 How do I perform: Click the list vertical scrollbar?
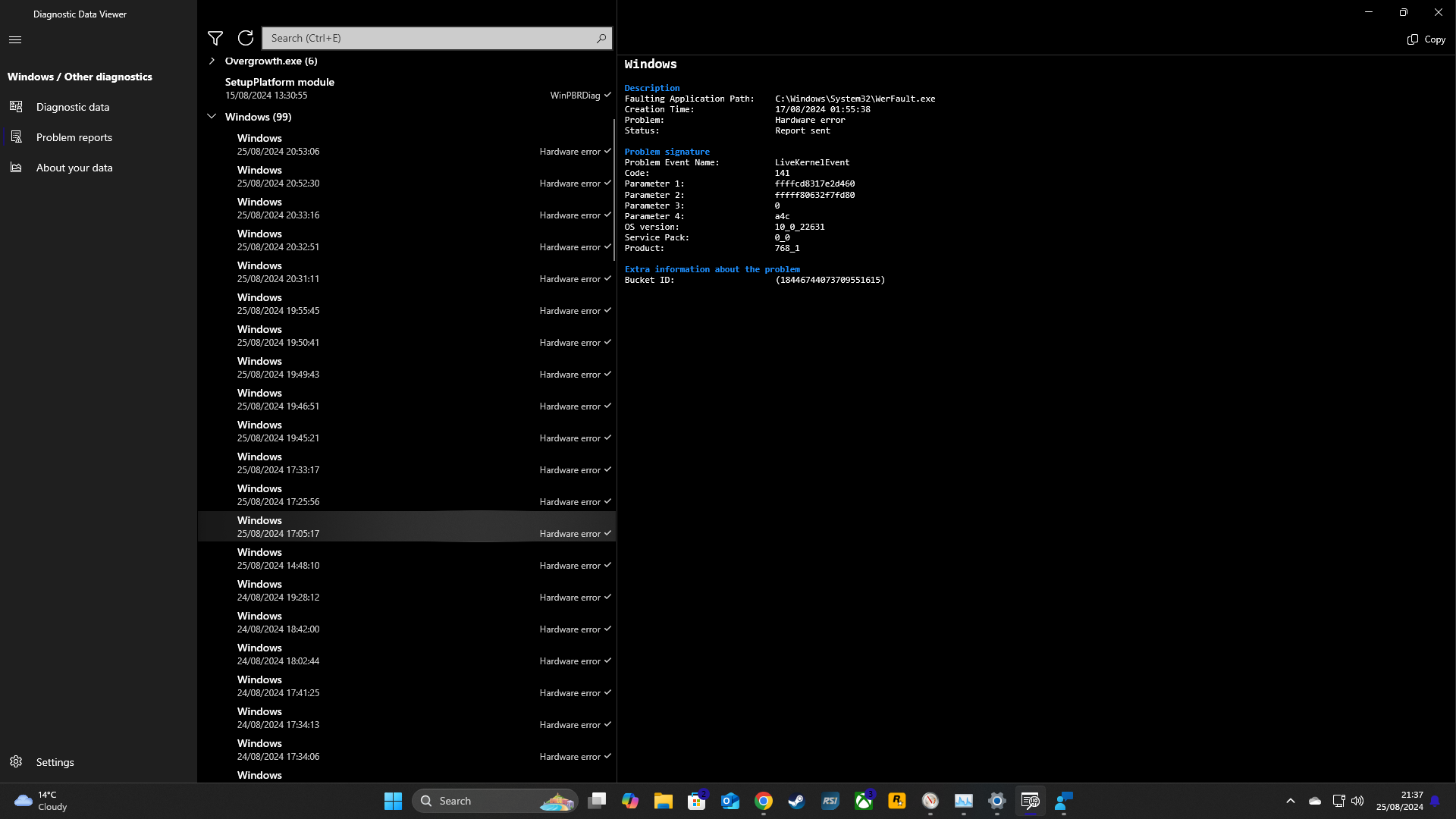coord(613,190)
